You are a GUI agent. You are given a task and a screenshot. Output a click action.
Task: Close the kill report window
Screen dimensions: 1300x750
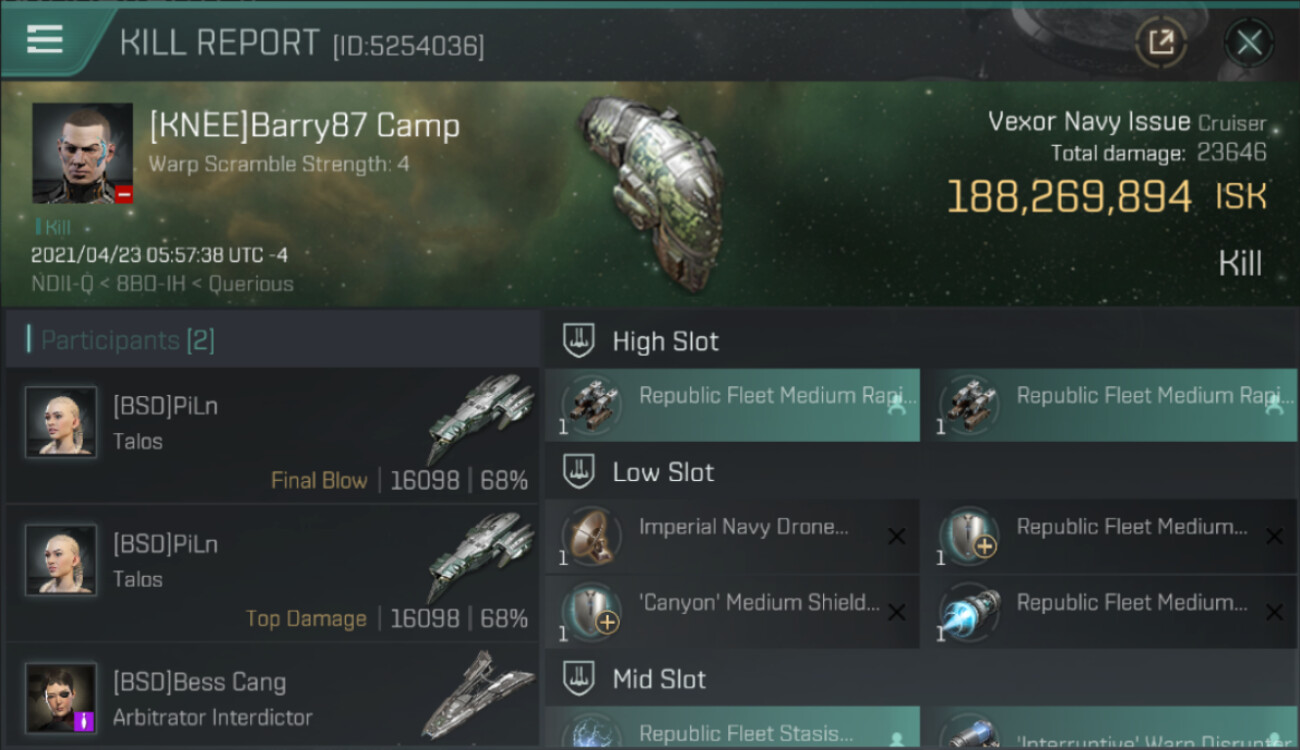coord(1249,42)
